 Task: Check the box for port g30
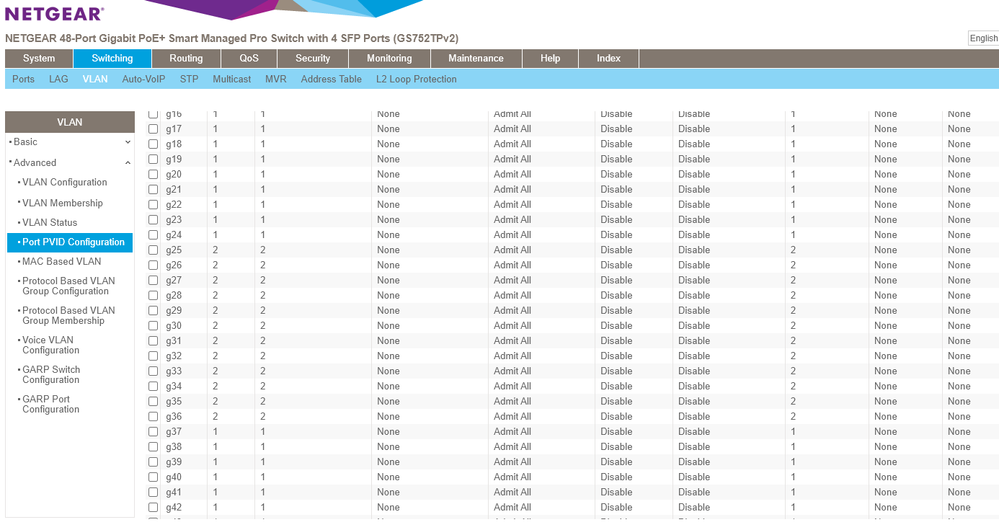(x=153, y=326)
